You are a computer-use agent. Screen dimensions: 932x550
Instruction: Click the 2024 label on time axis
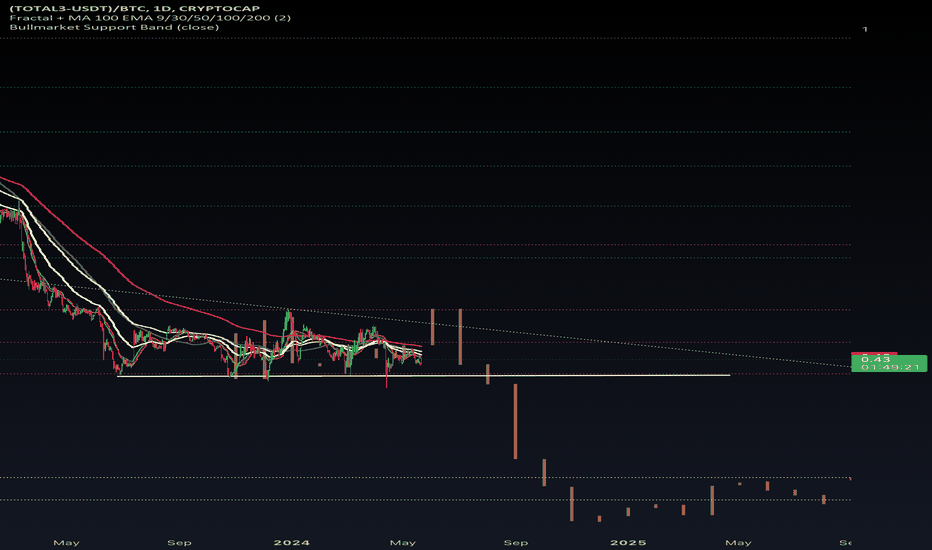coord(291,542)
